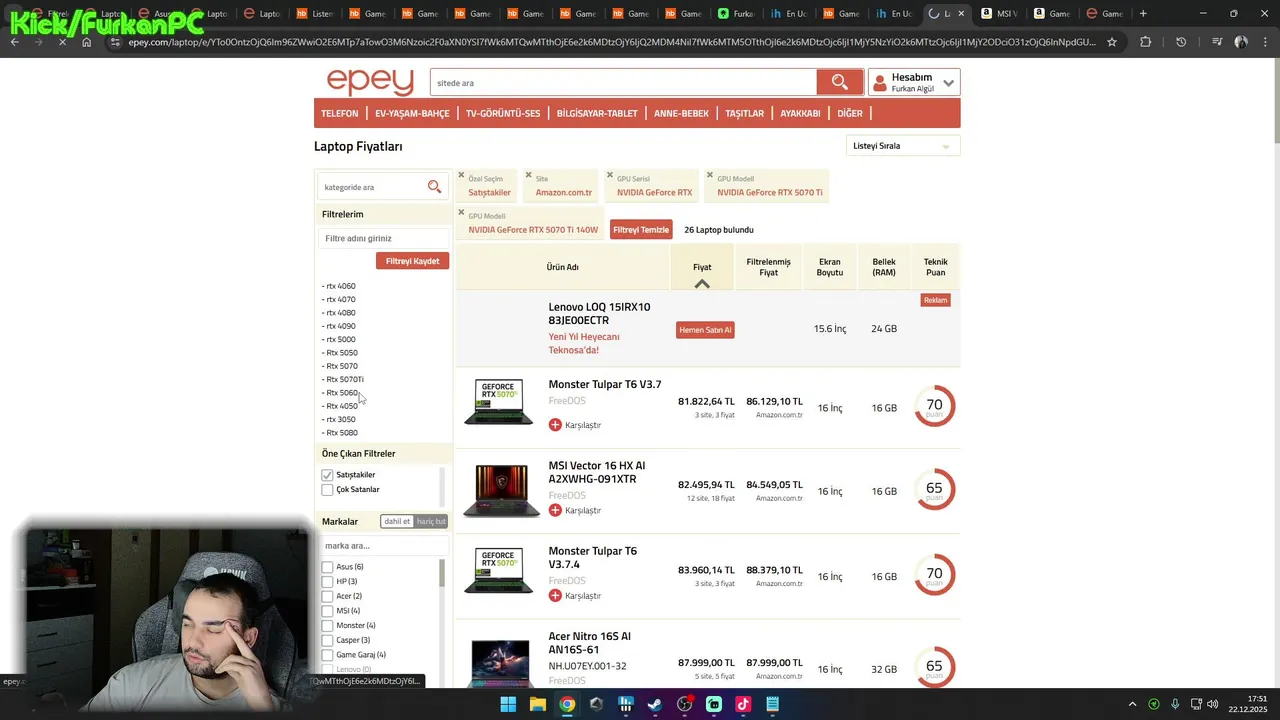The image size is (1280, 720).
Task: Open the Acer Nitro 16S AI AN16S-61 product link
Action: tap(589, 642)
